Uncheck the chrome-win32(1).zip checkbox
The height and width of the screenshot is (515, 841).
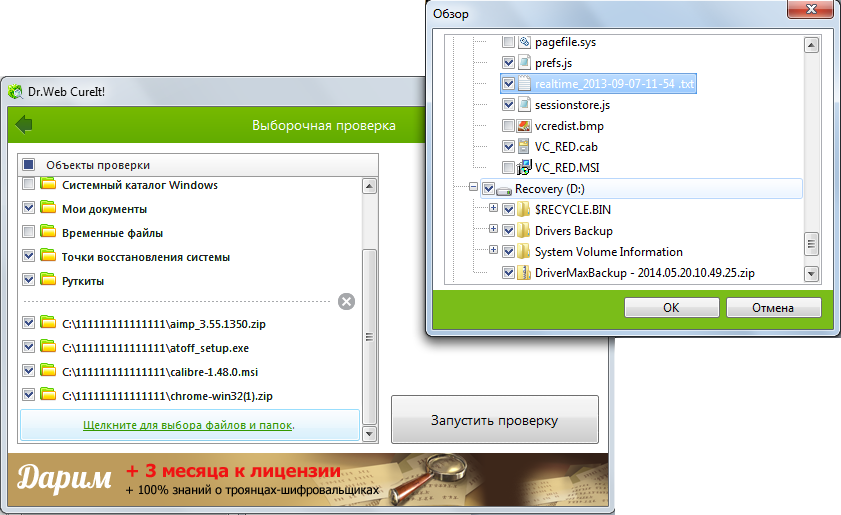click(28, 395)
